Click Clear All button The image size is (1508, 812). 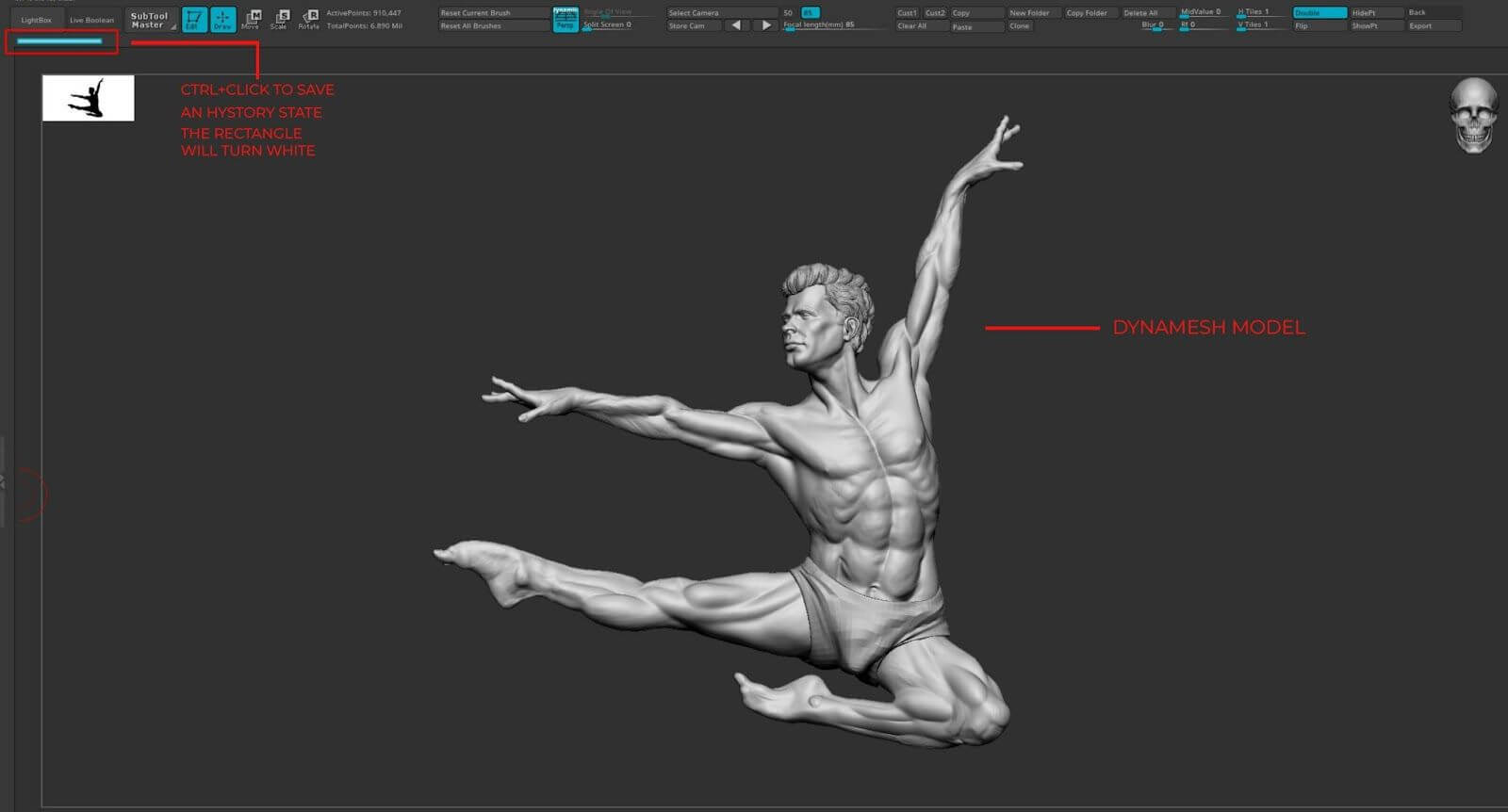(x=921, y=26)
